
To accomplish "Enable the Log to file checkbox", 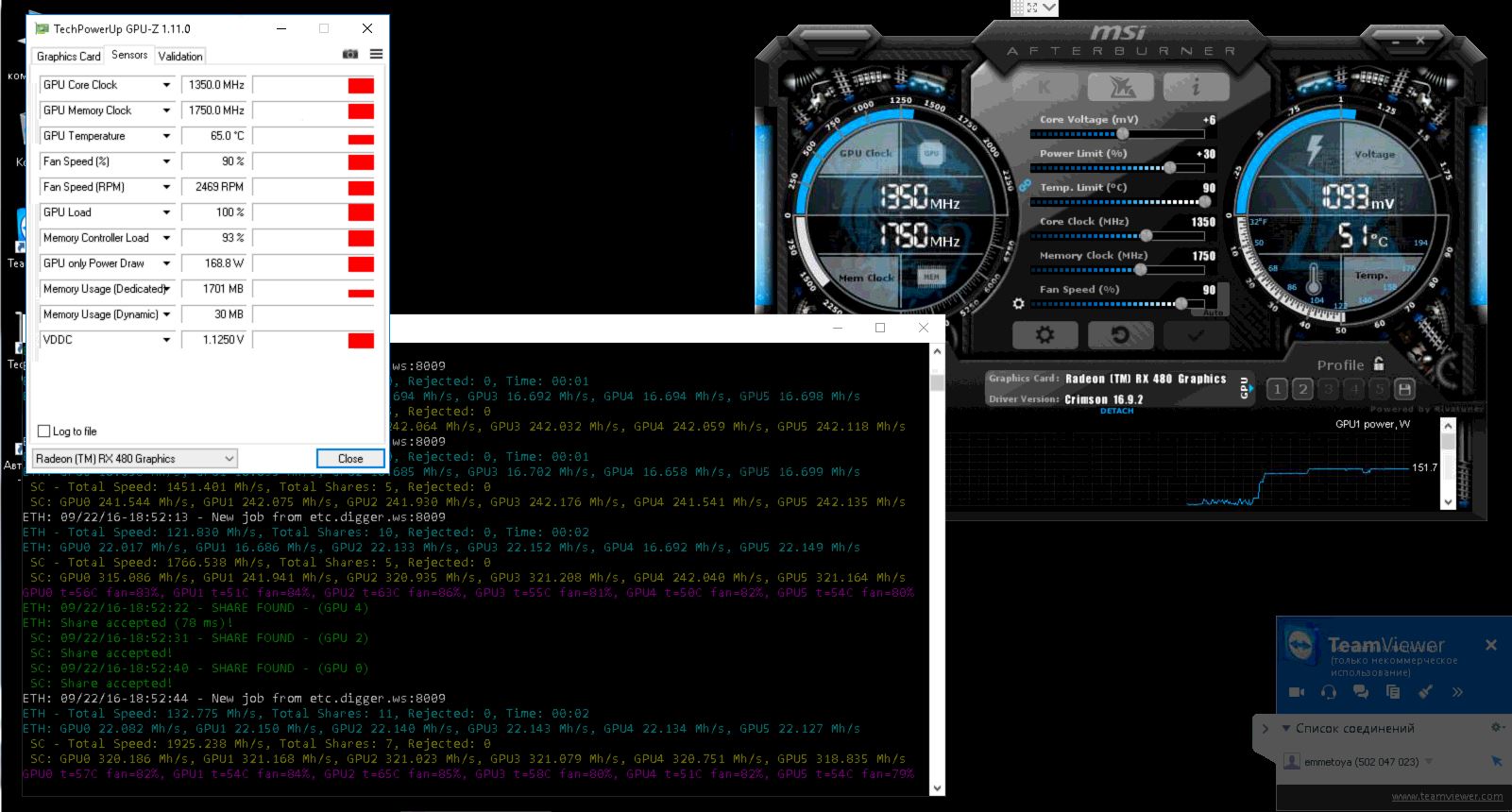I will pyautogui.click(x=43, y=431).
